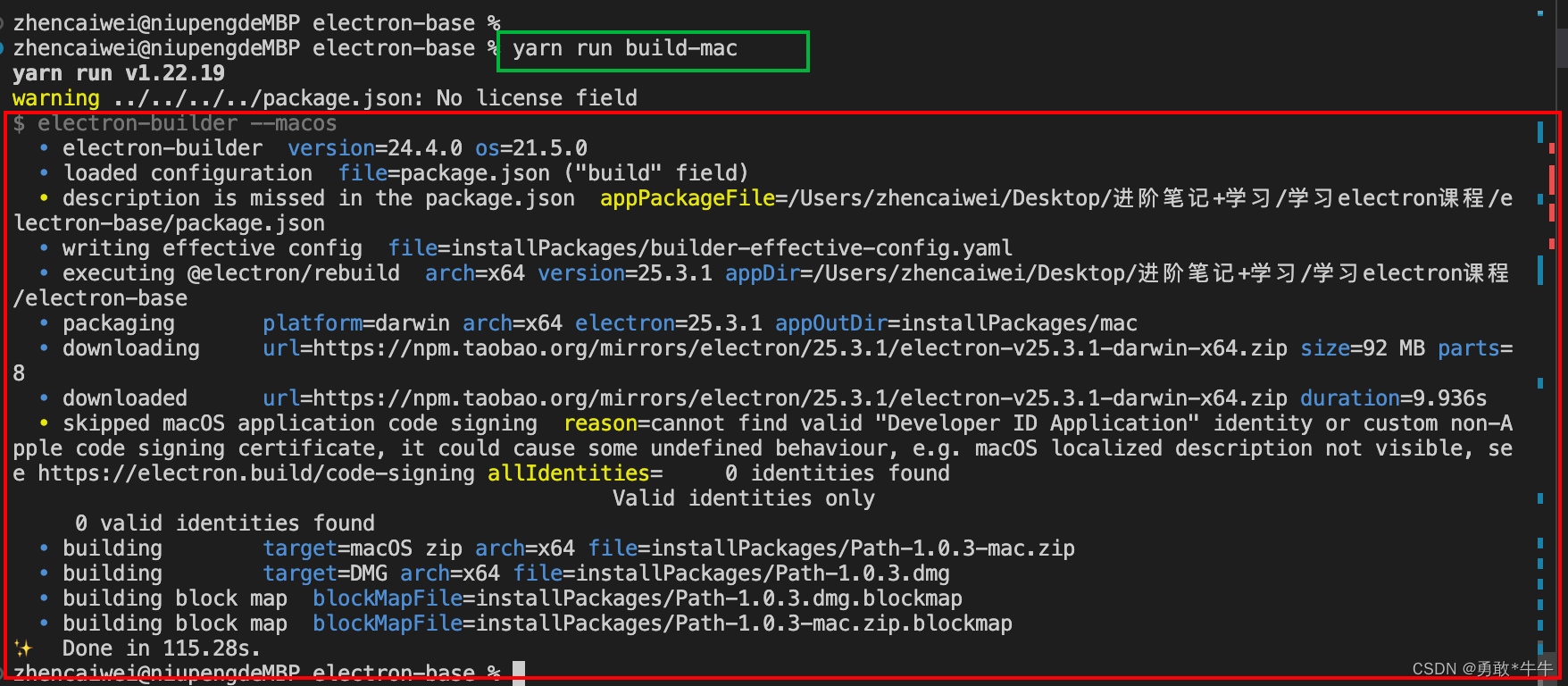Click 'file=installPackages/builder-effective-config.yaml' path
This screenshot has width=1568, height=686.
[x=700, y=248]
